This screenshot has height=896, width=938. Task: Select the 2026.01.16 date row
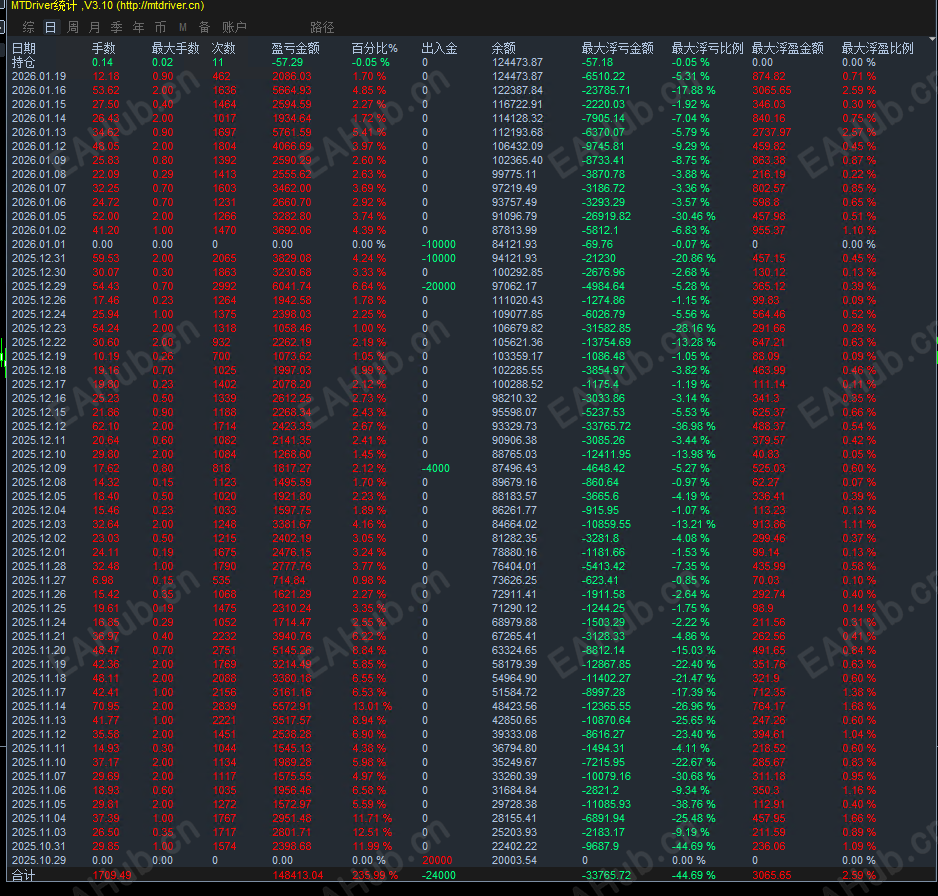coord(39,90)
